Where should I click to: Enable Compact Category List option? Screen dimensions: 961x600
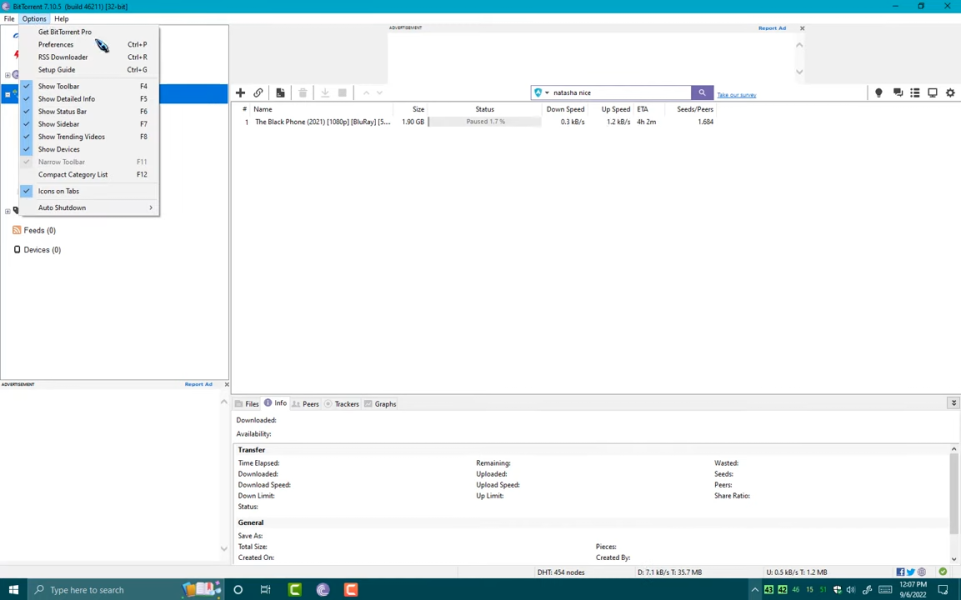pyautogui.click(x=89, y=175)
